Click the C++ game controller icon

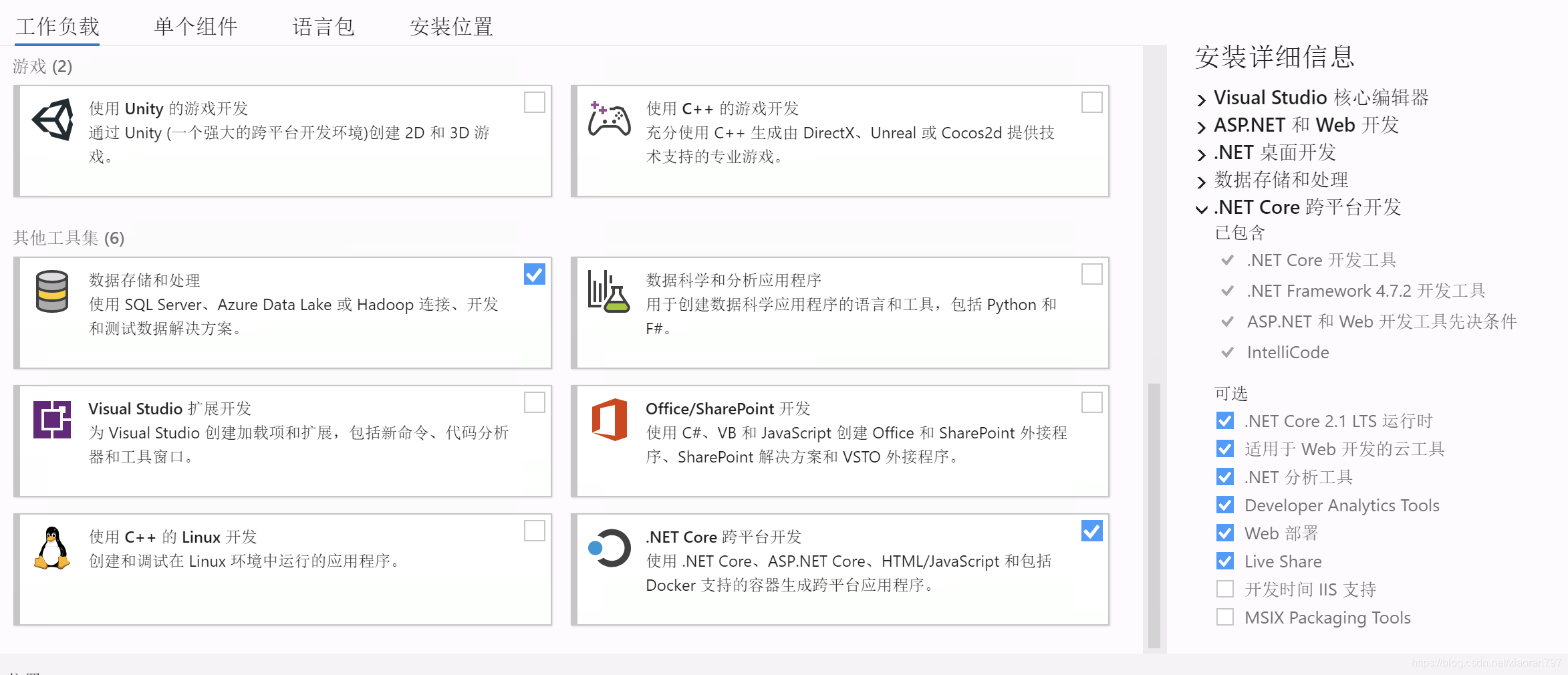click(x=609, y=119)
